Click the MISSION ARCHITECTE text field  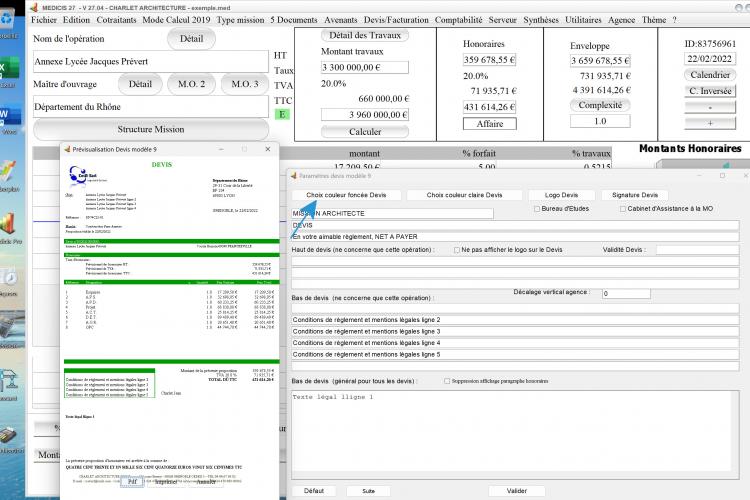392,213
